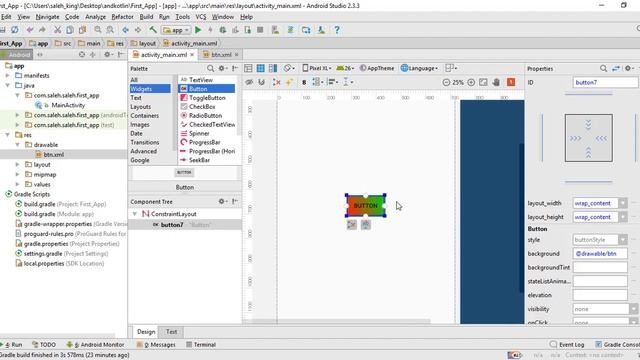Screen dimensions: 640x360
Task: Run the app with the green play icon
Action: (198, 30)
